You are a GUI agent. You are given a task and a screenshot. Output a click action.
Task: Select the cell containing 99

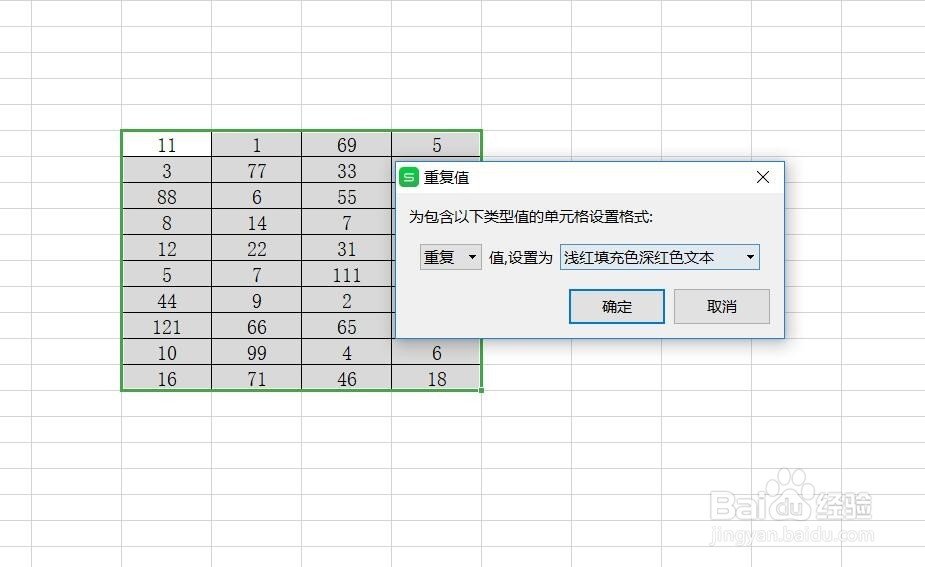click(x=257, y=352)
